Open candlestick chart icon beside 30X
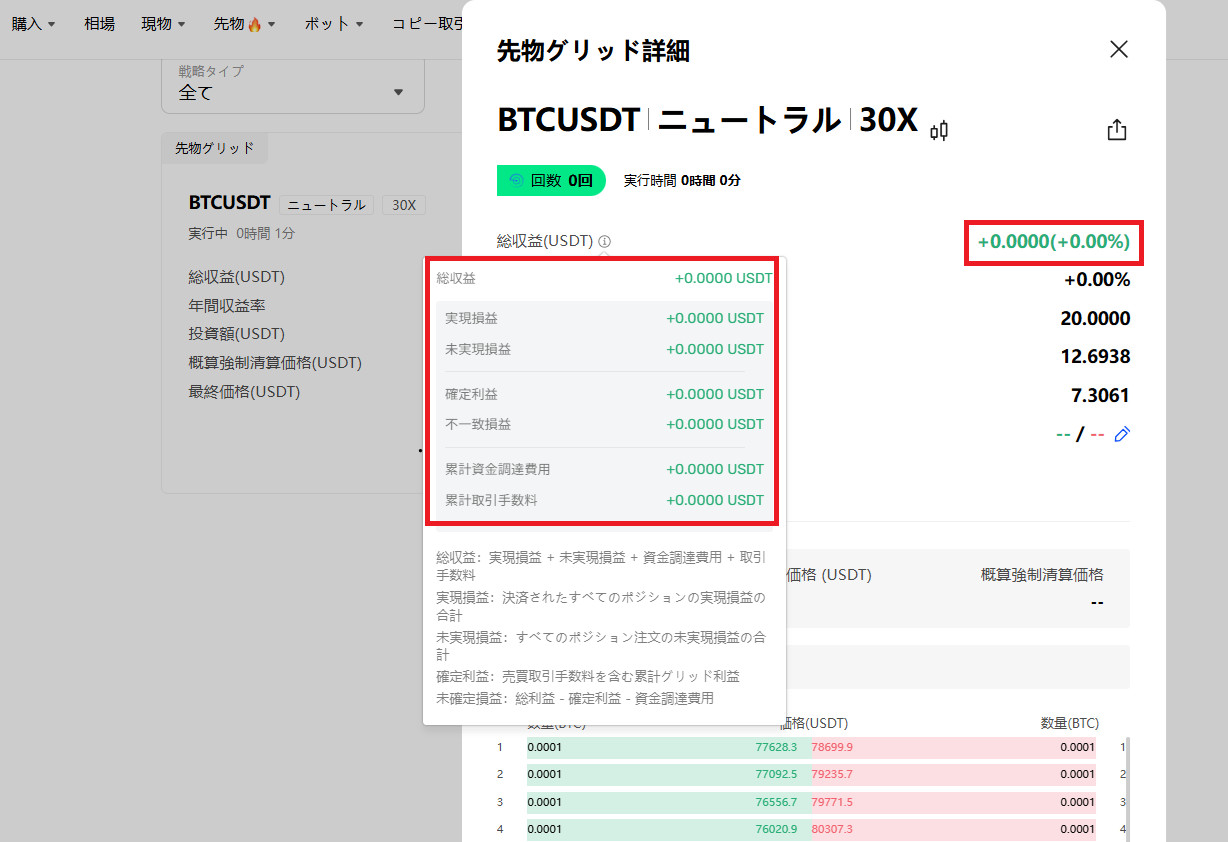Viewport: 1228px width, 842px height. click(938, 130)
